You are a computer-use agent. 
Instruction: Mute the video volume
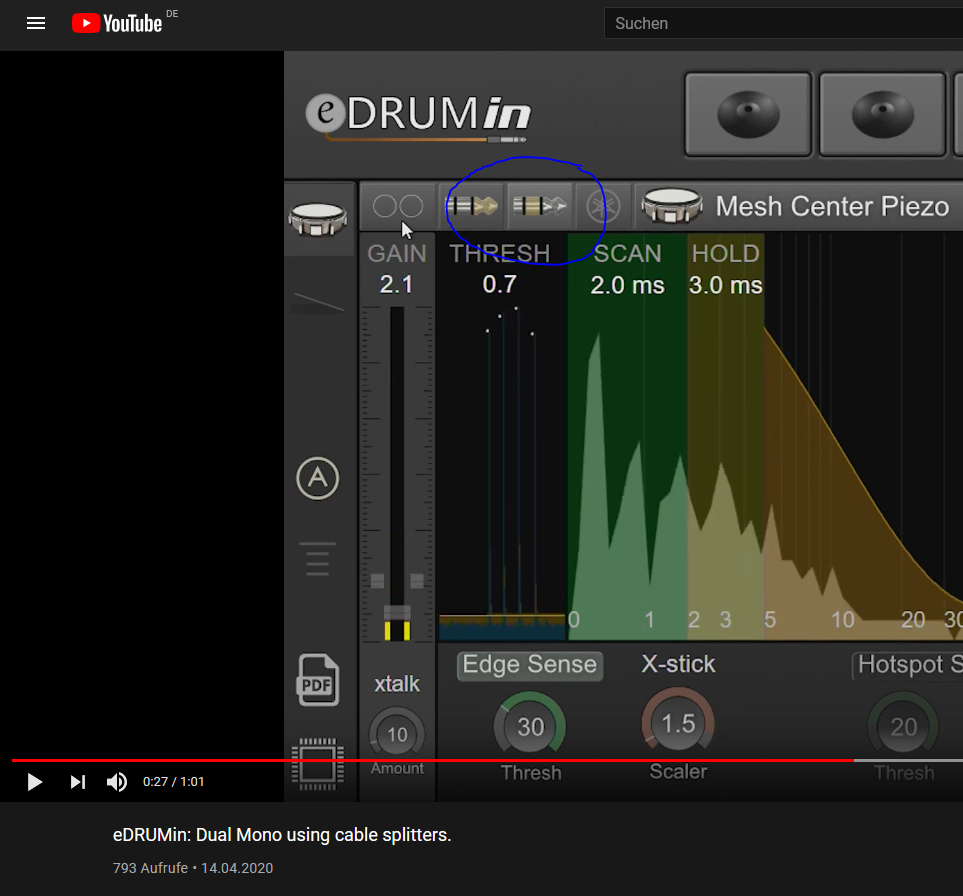click(x=117, y=782)
